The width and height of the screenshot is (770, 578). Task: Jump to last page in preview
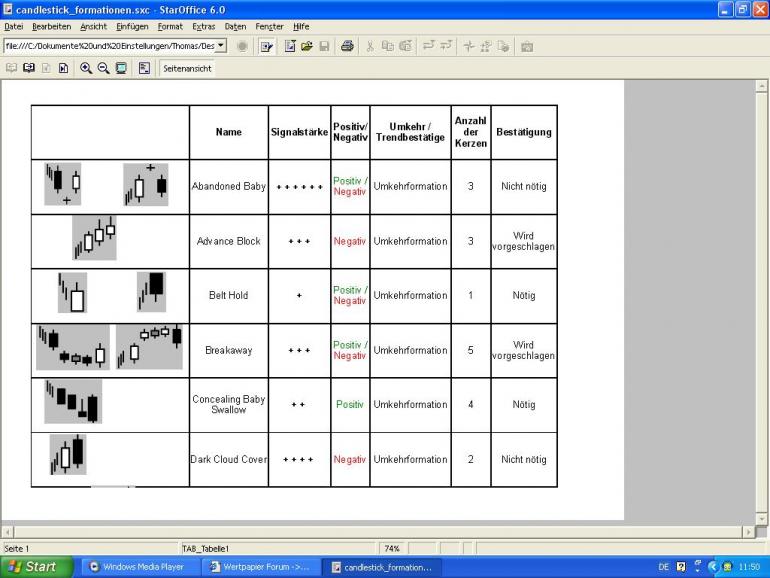tap(63, 68)
